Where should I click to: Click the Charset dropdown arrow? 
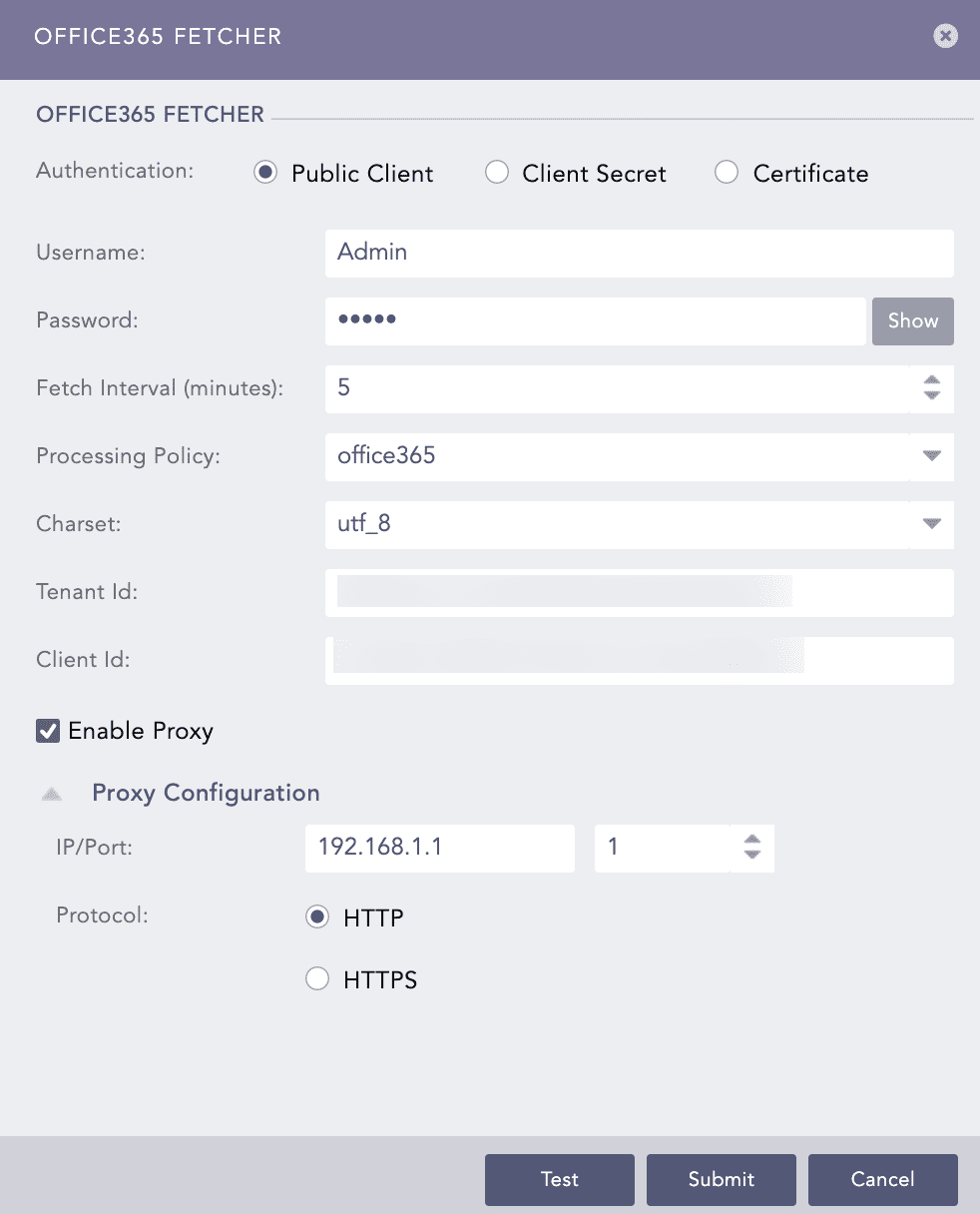click(x=931, y=524)
